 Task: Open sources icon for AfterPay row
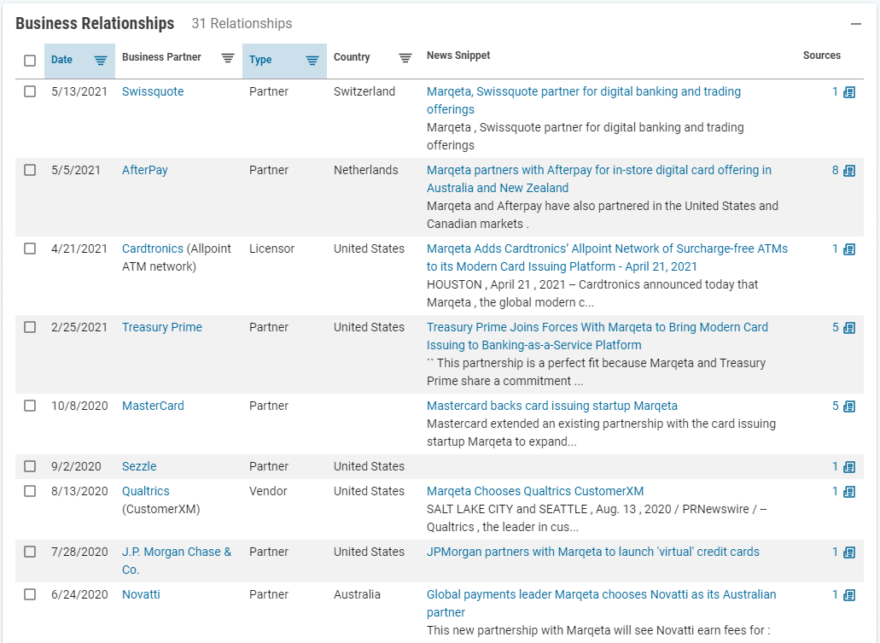tap(849, 171)
